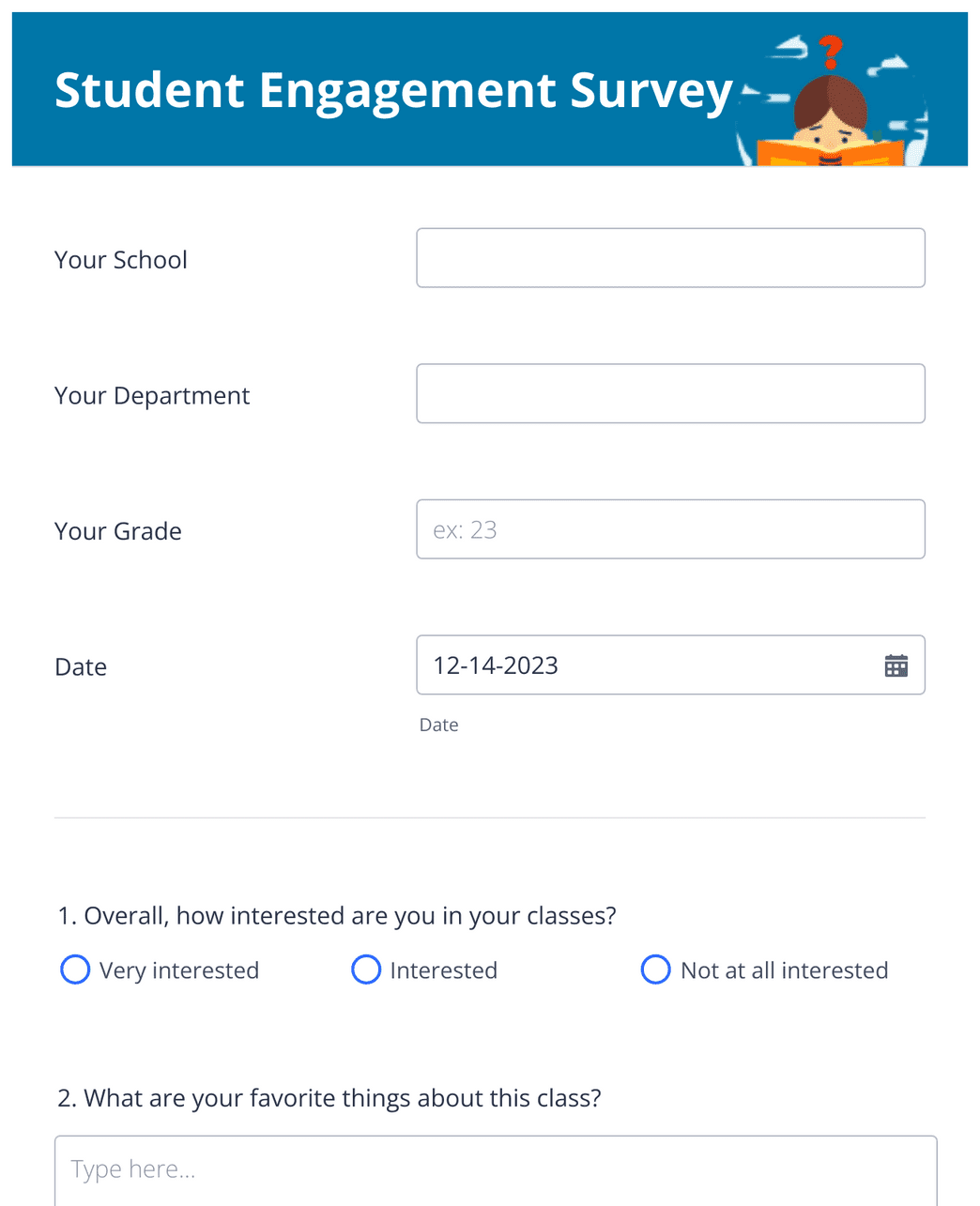Viewport: 980px width, 1206px height.
Task: Click the 'Your School' label
Action: 120,259
